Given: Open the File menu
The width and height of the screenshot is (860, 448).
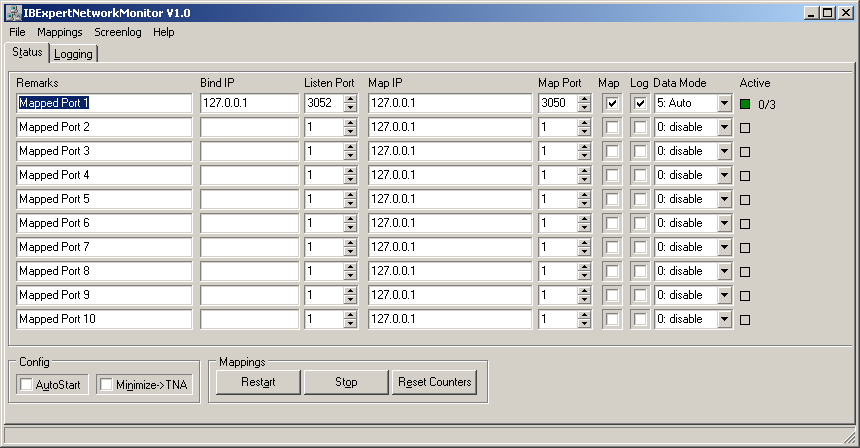Looking at the screenshot, I should pos(17,32).
